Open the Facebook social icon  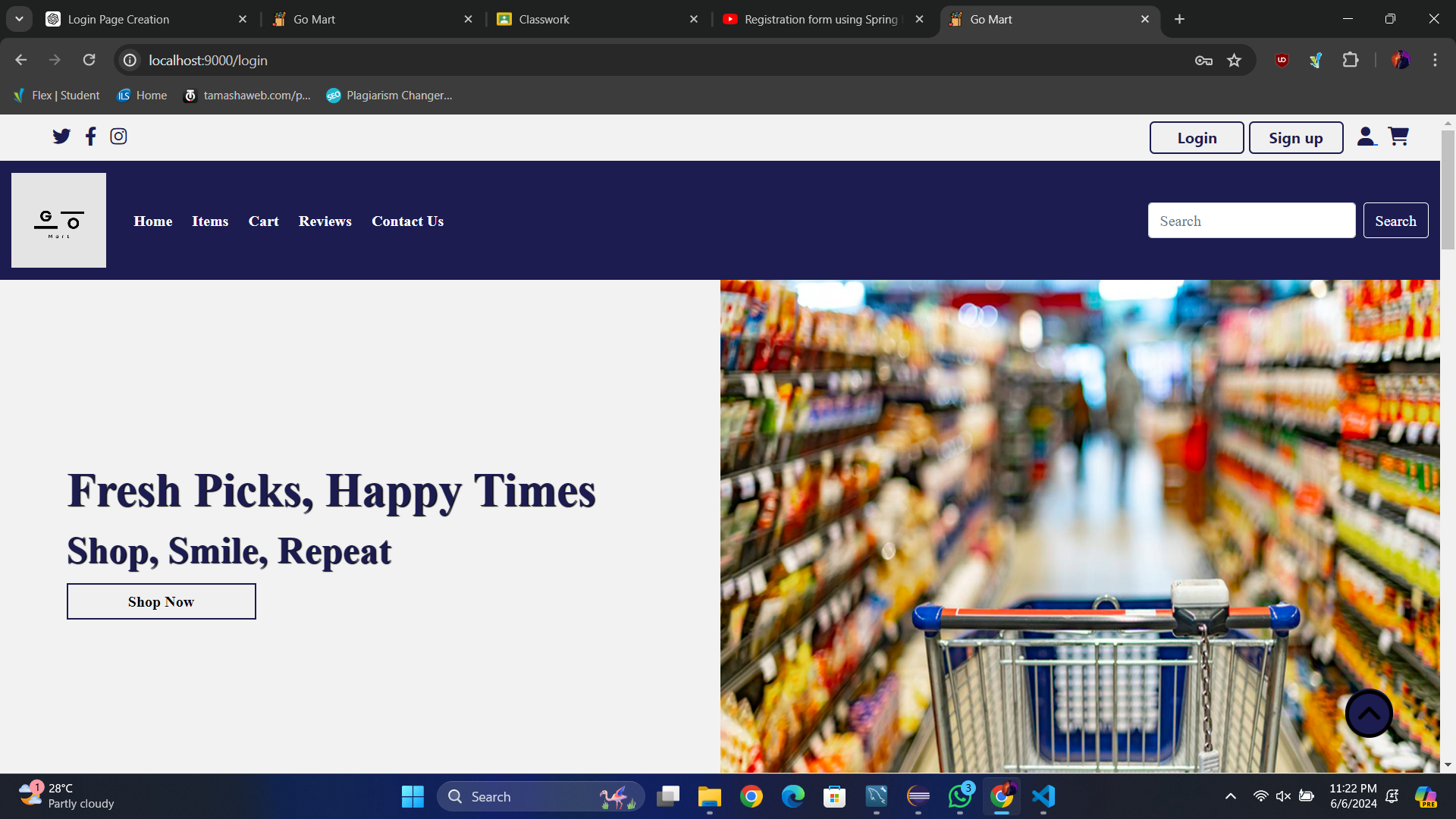tap(91, 136)
